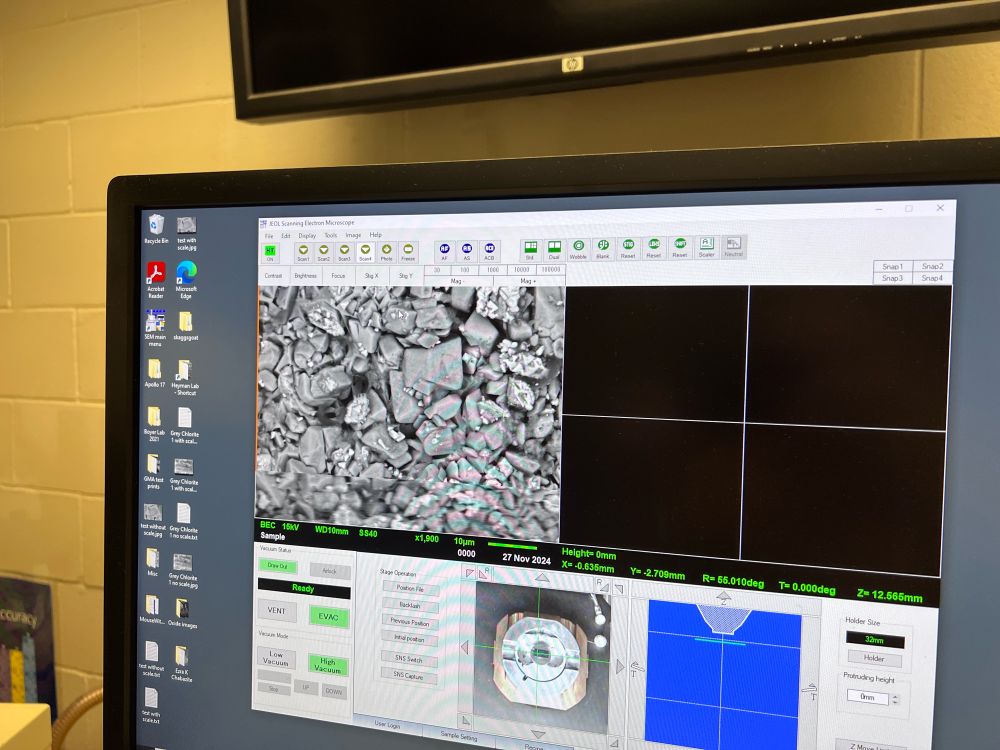
Task: Click the Neutral toolbar icon
Action: pyautogui.click(x=733, y=247)
